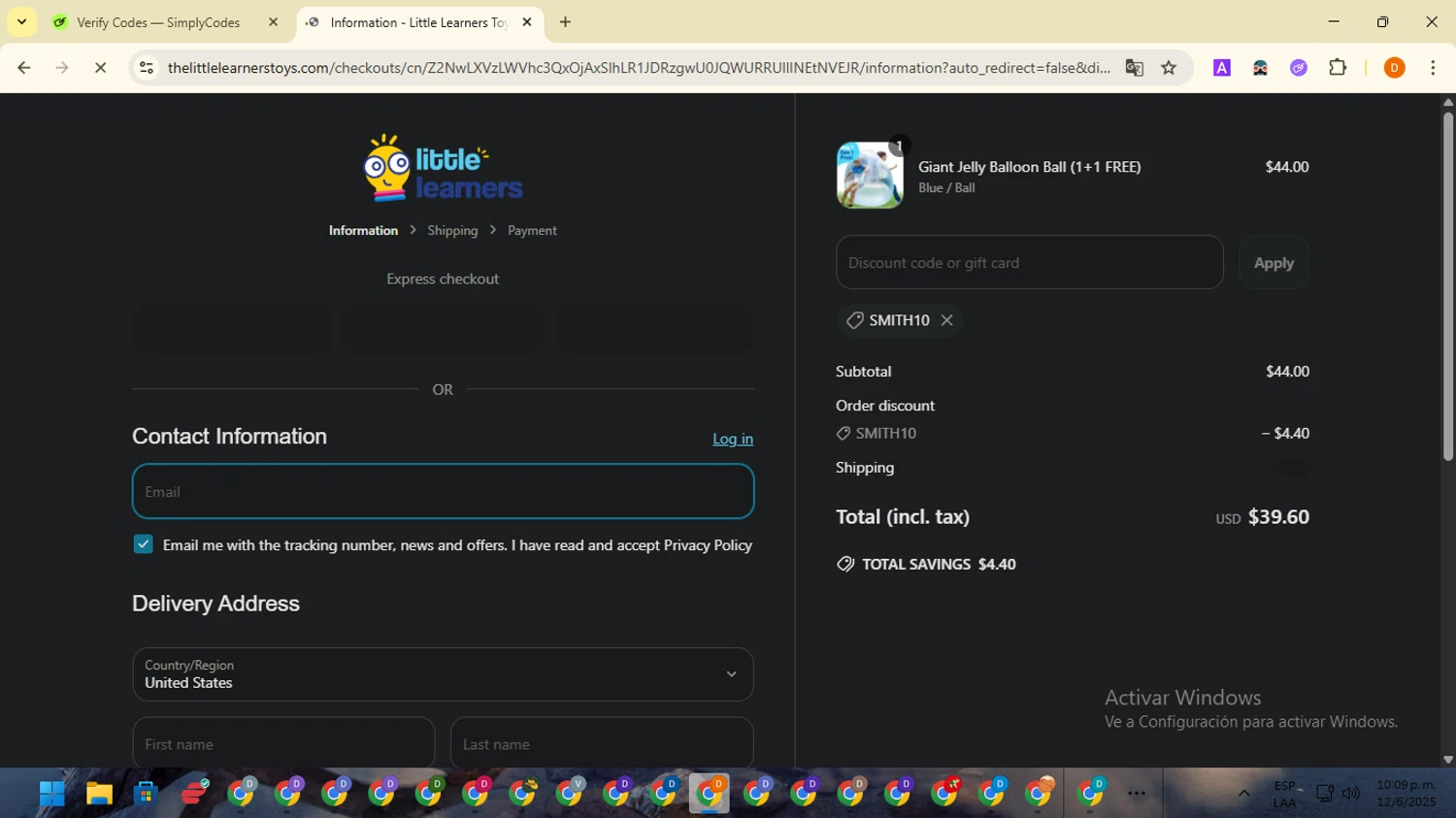The height and width of the screenshot is (818, 1456).
Task: Open the Extensions puzzle piece menu
Action: [1338, 68]
